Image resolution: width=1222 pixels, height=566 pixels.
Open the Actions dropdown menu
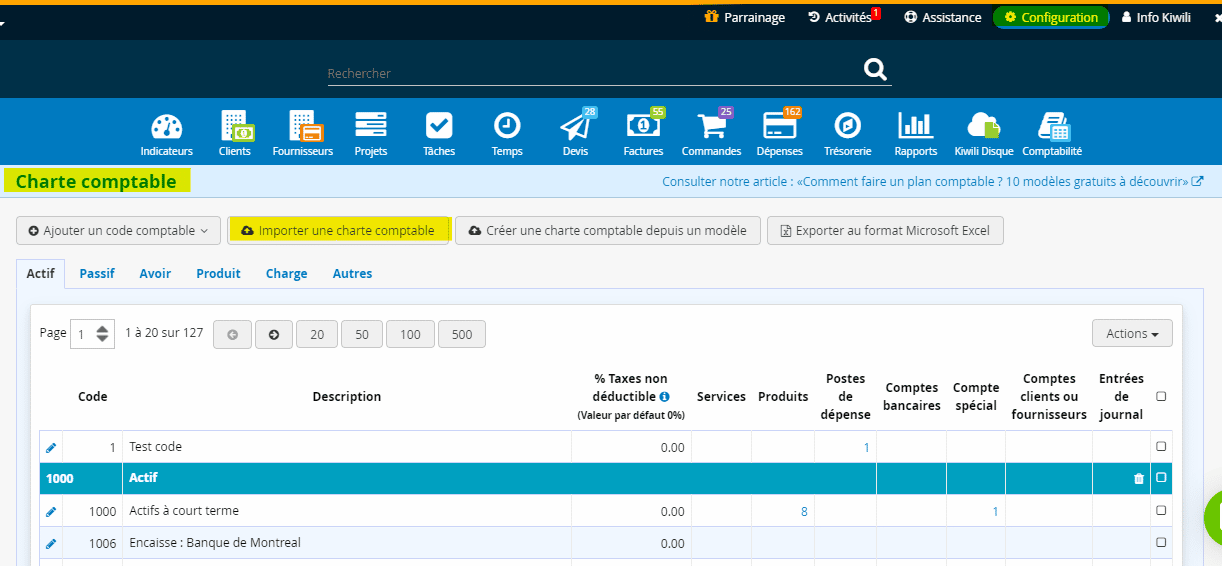1132,334
